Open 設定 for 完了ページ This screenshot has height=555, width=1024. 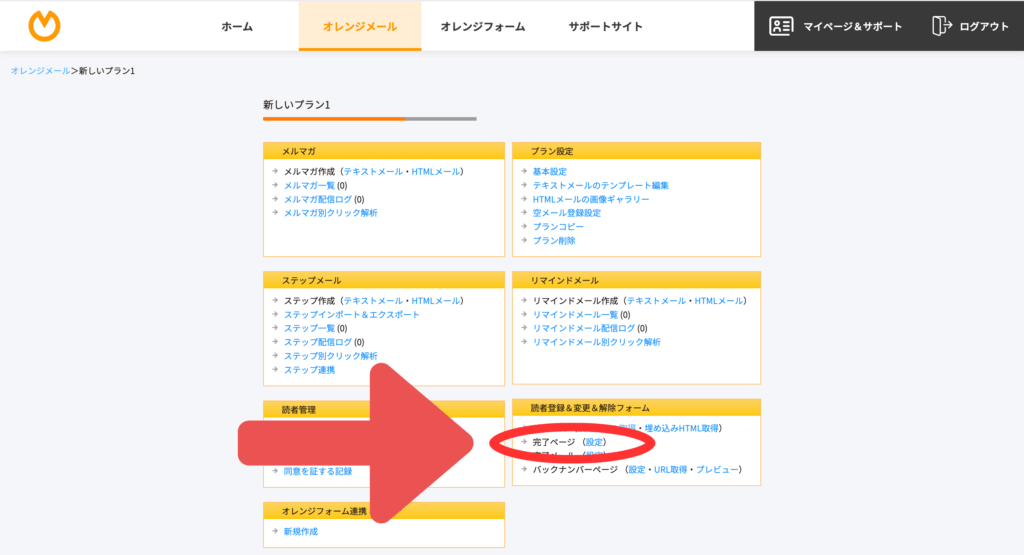coord(594,442)
